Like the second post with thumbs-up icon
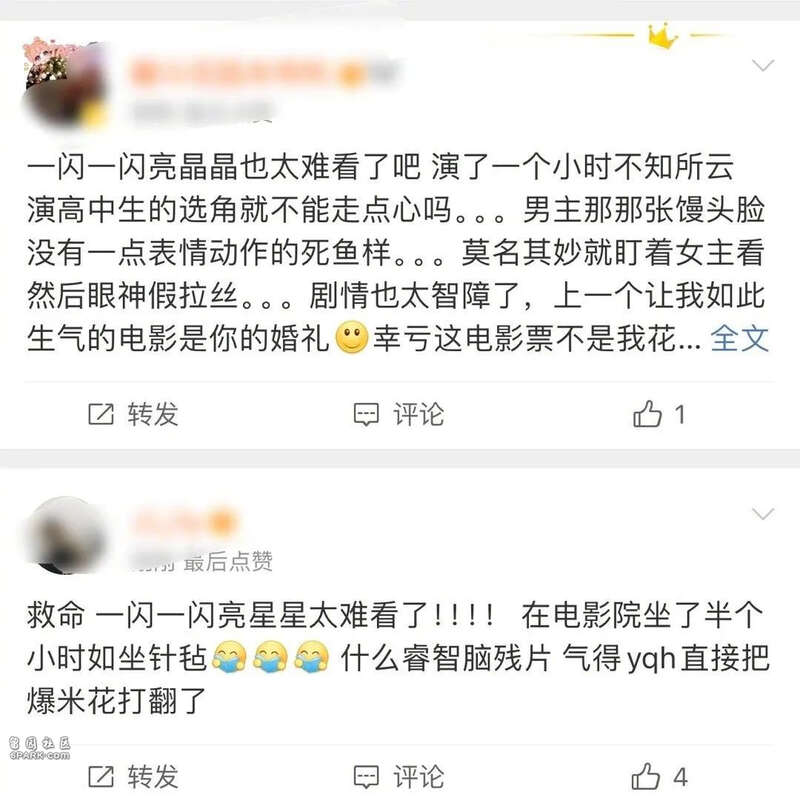Screen dimensions: 800x809 point(646,776)
